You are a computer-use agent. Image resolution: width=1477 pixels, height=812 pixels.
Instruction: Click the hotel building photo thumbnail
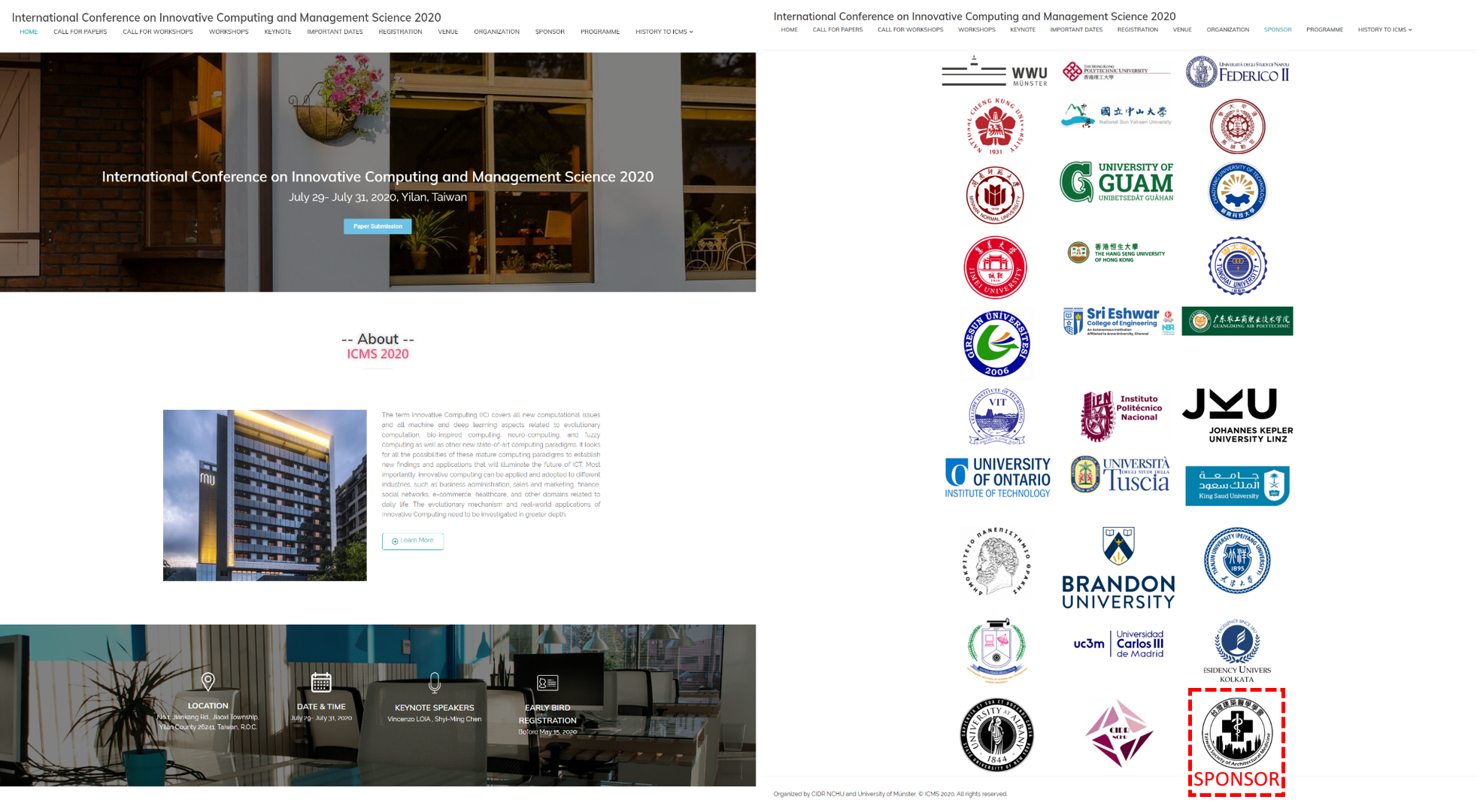coord(265,495)
